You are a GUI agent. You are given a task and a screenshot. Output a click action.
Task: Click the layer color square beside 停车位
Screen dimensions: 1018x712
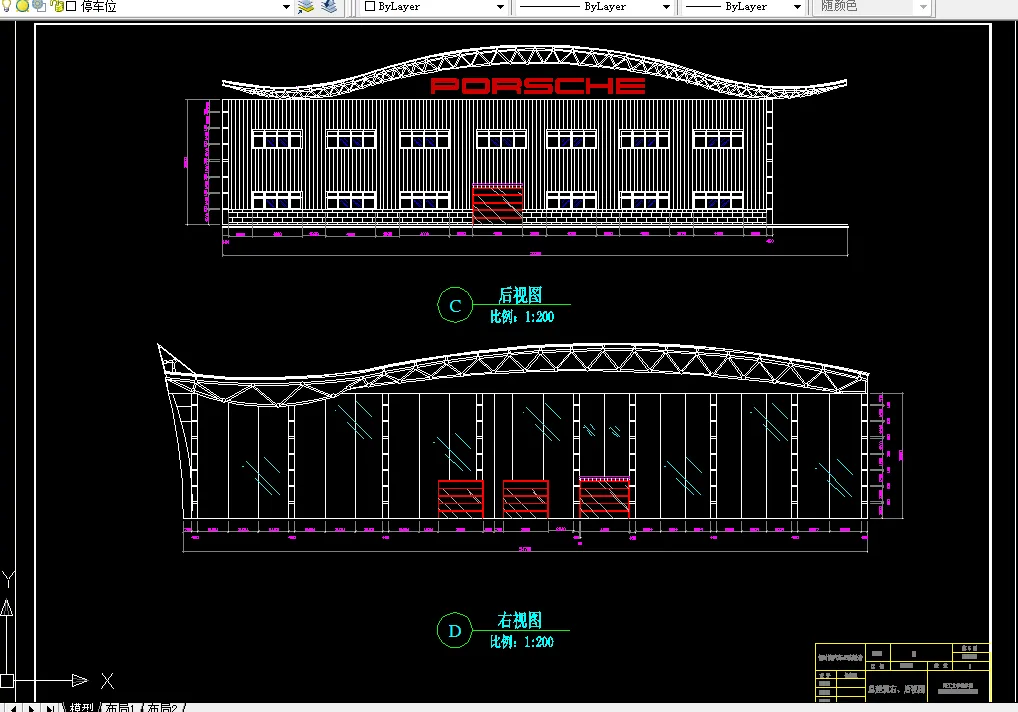(71, 6)
